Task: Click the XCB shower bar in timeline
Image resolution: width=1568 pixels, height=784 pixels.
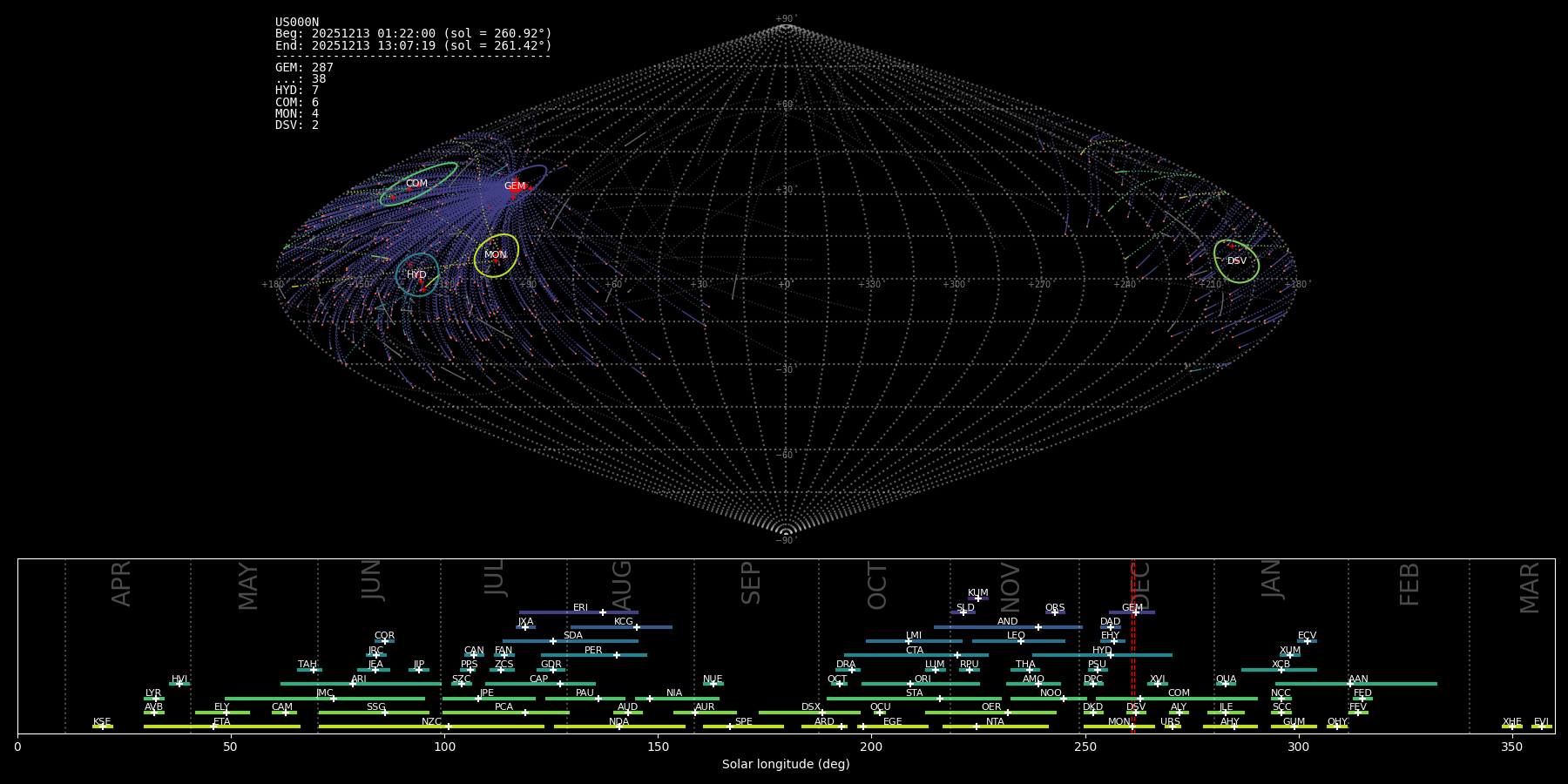Action: (1279, 670)
